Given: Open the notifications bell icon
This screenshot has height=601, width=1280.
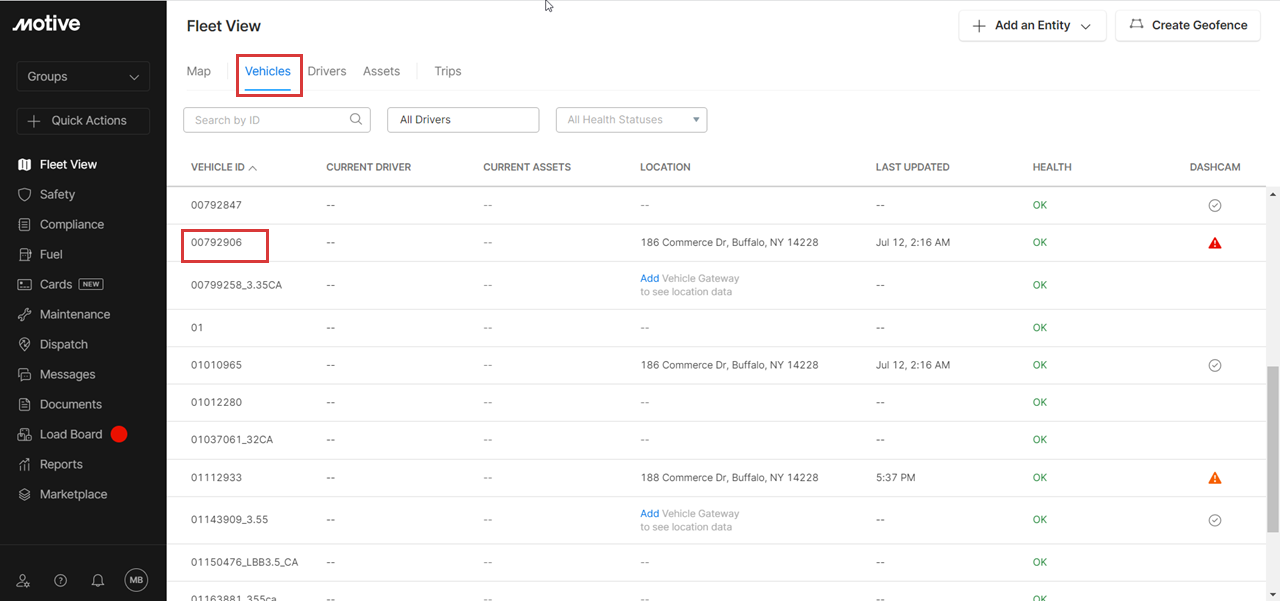Looking at the screenshot, I should 98,580.
